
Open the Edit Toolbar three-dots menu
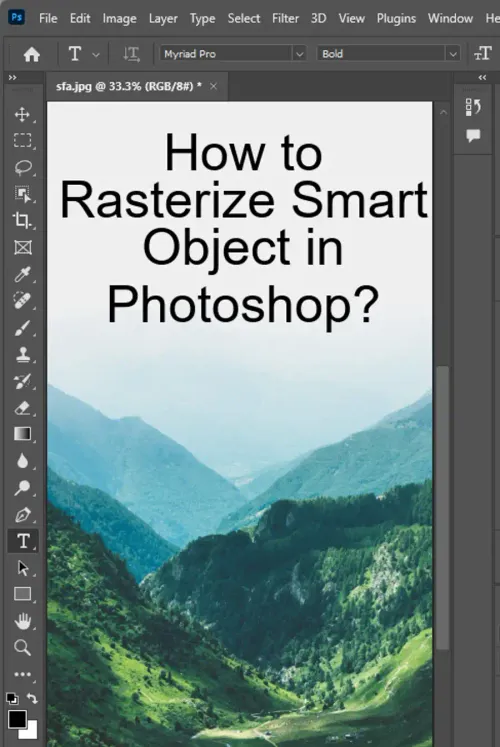coord(22,674)
